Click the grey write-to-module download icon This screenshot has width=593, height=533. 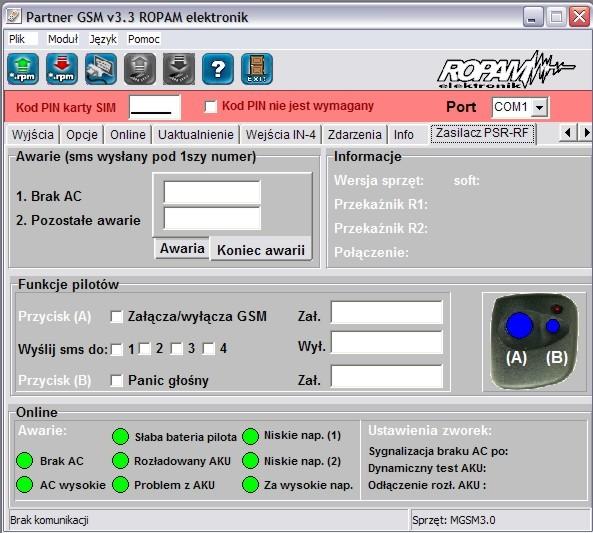click(x=179, y=69)
